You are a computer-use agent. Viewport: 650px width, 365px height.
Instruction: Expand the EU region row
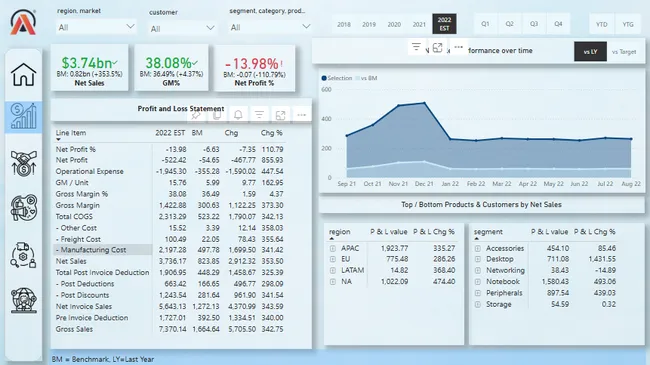click(332, 259)
